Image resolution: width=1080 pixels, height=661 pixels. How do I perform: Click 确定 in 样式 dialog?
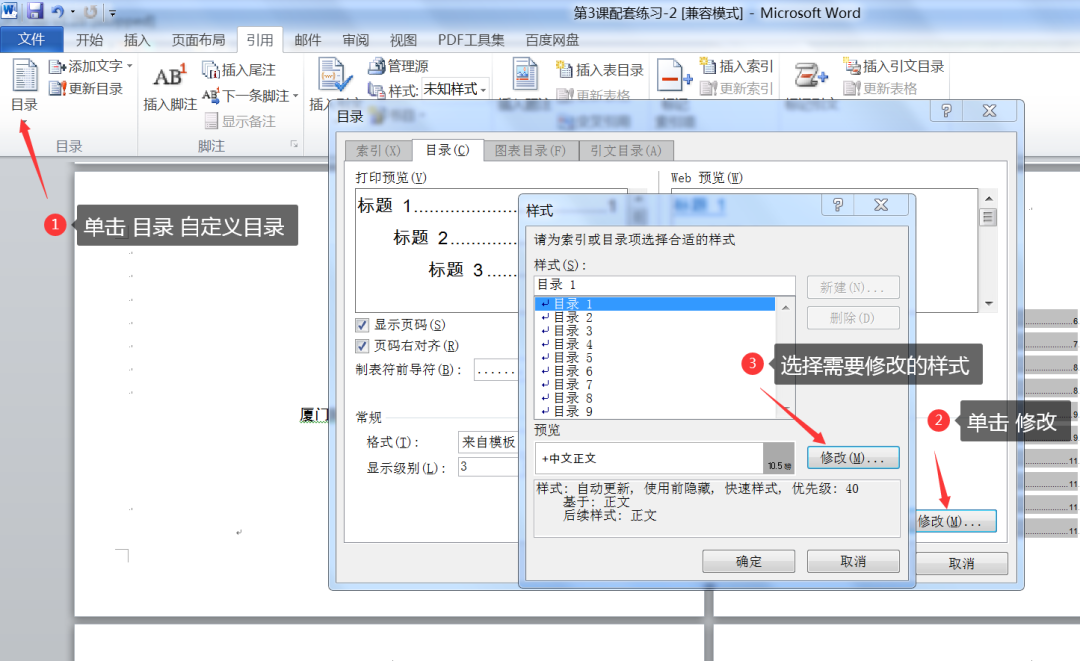pyautogui.click(x=749, y=561)
